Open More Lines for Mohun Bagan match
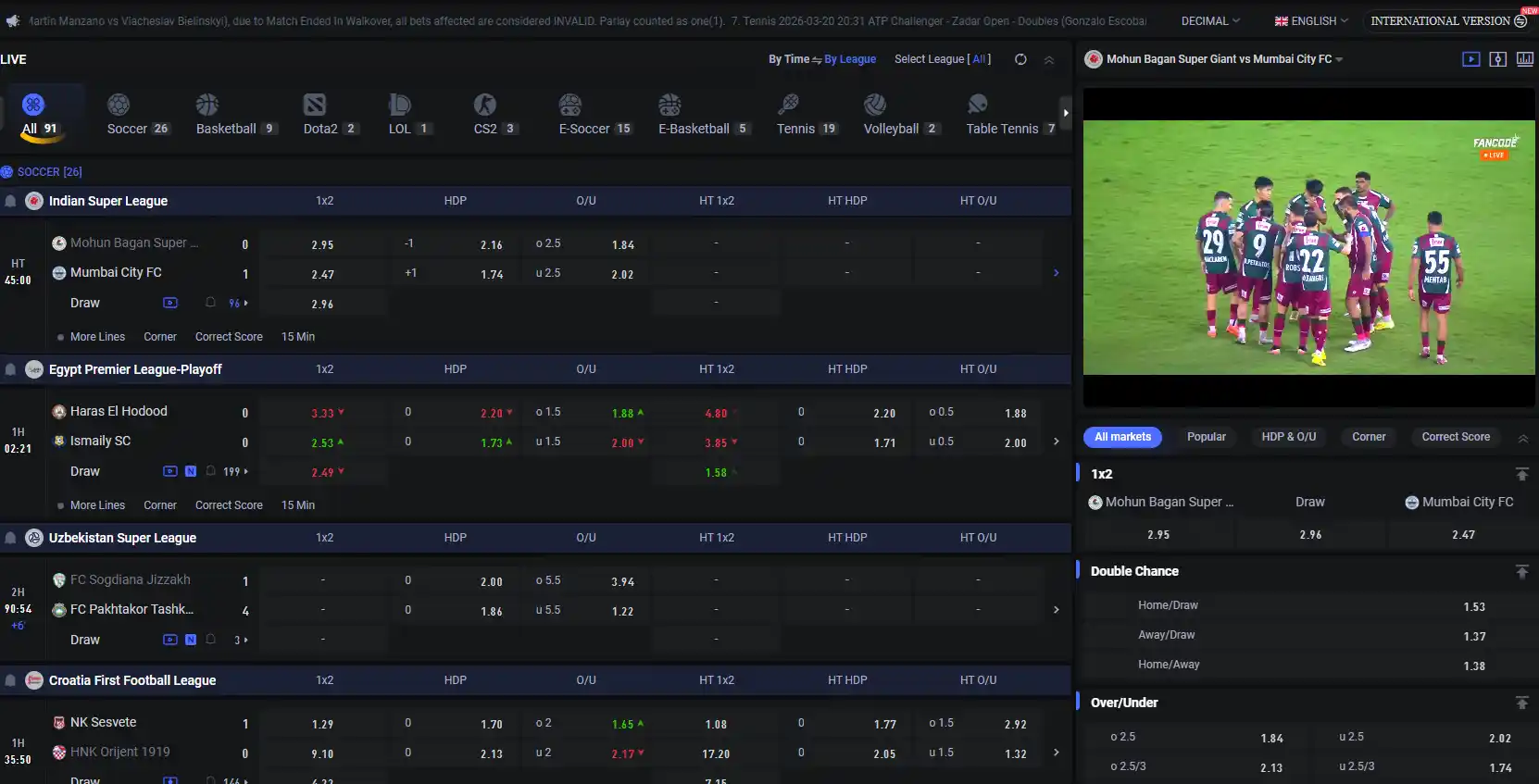 [x=97, y=337]
